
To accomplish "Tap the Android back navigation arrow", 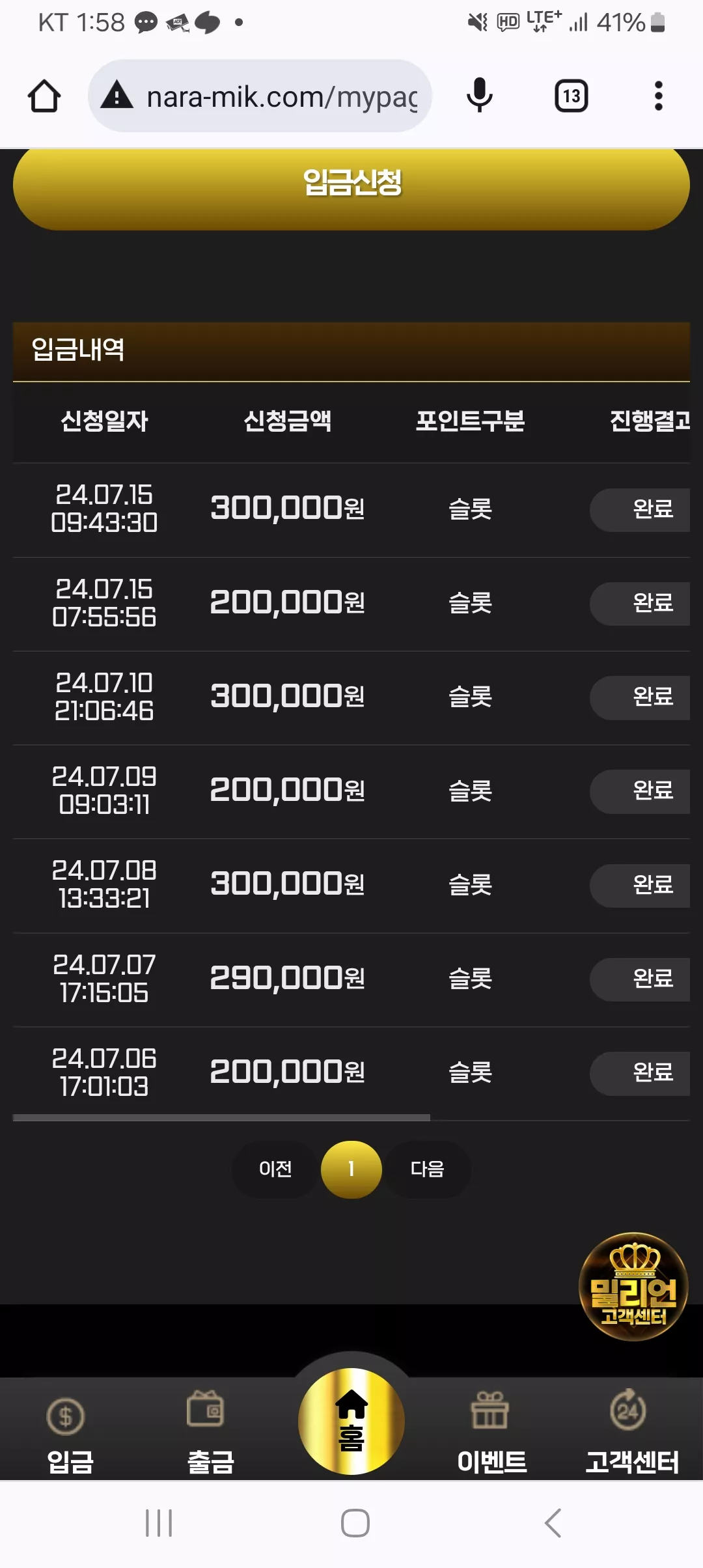I will point(553,1522).
